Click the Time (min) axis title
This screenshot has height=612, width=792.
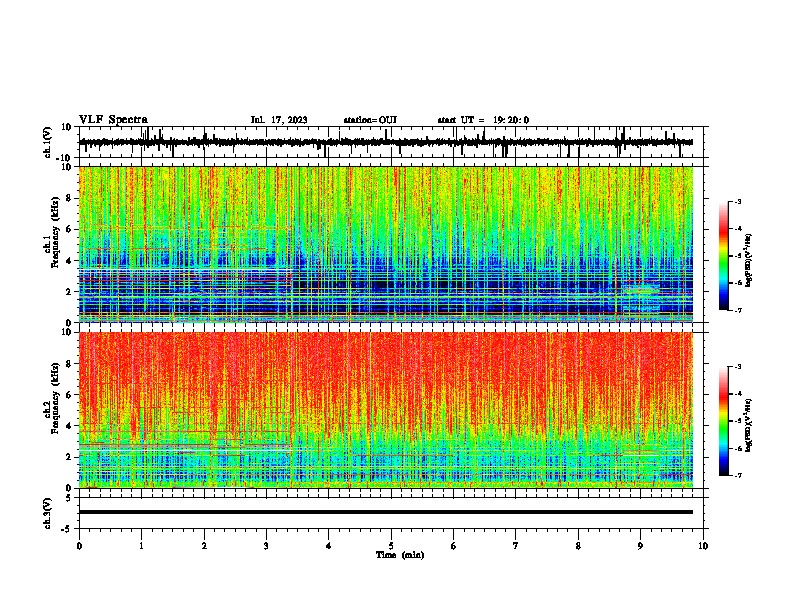400,555
